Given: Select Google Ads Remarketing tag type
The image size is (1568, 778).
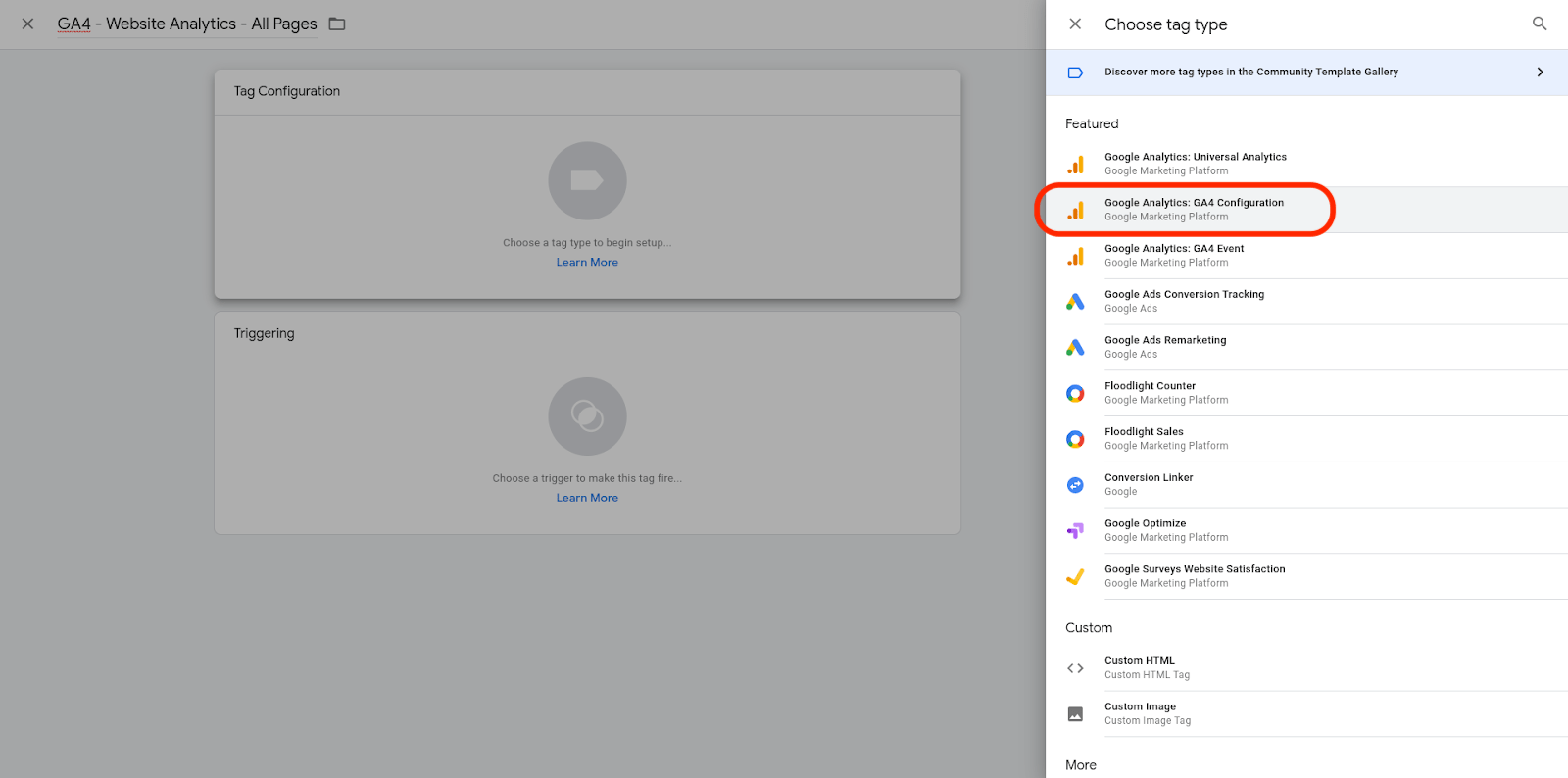Looking at the screenshot, I should pos(1306,348).
